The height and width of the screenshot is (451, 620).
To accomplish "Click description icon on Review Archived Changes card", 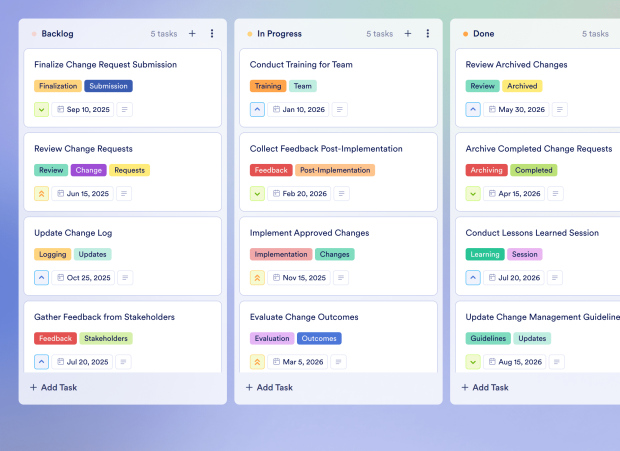I will point(557,109).
